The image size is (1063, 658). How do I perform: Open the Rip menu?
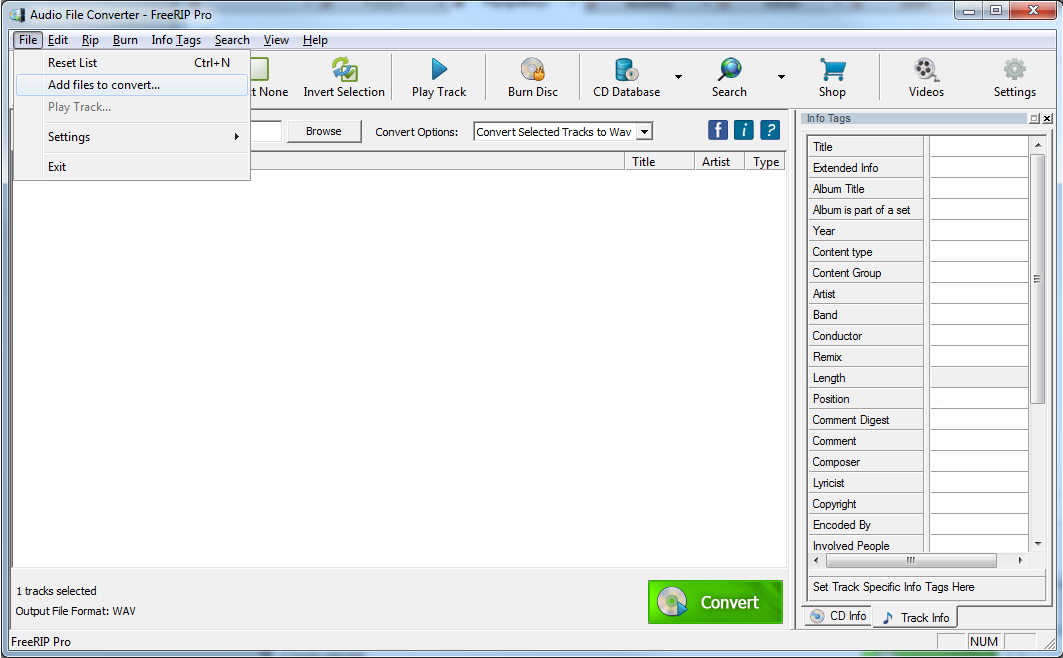[x=90, y=40]
